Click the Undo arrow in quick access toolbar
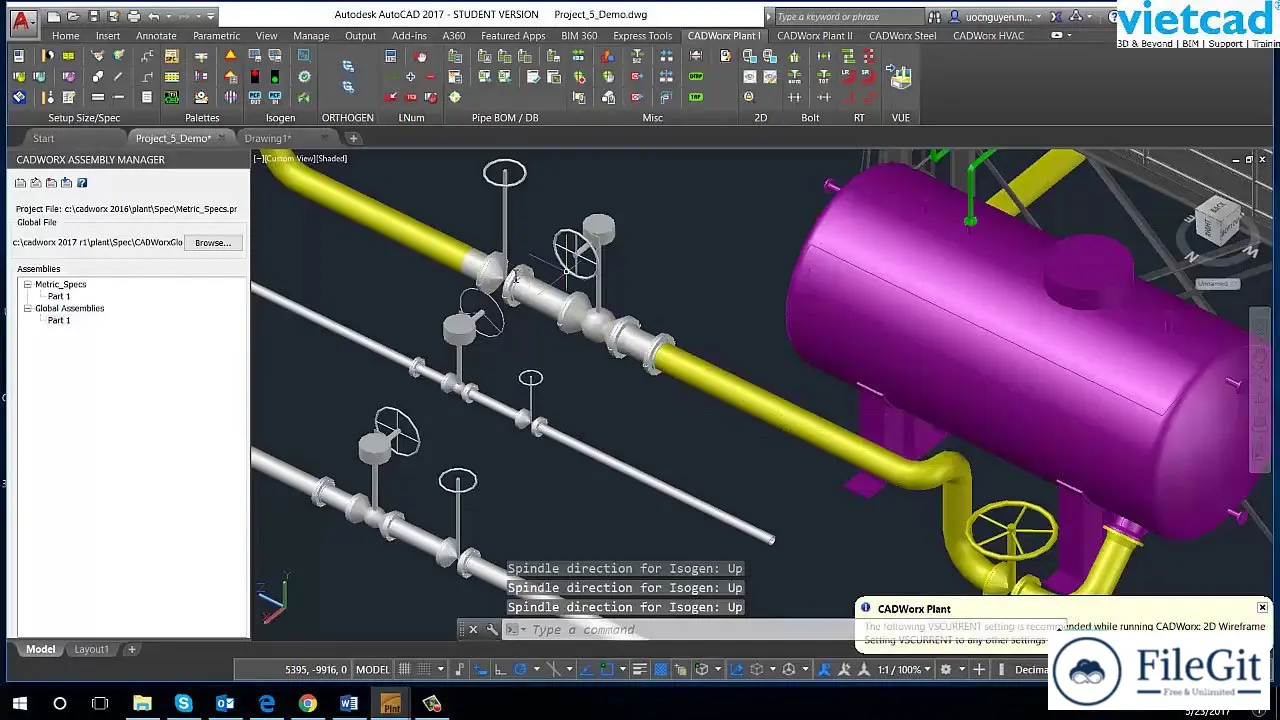The height and width of the screenshot is (720, 1280). pos(153,16)
